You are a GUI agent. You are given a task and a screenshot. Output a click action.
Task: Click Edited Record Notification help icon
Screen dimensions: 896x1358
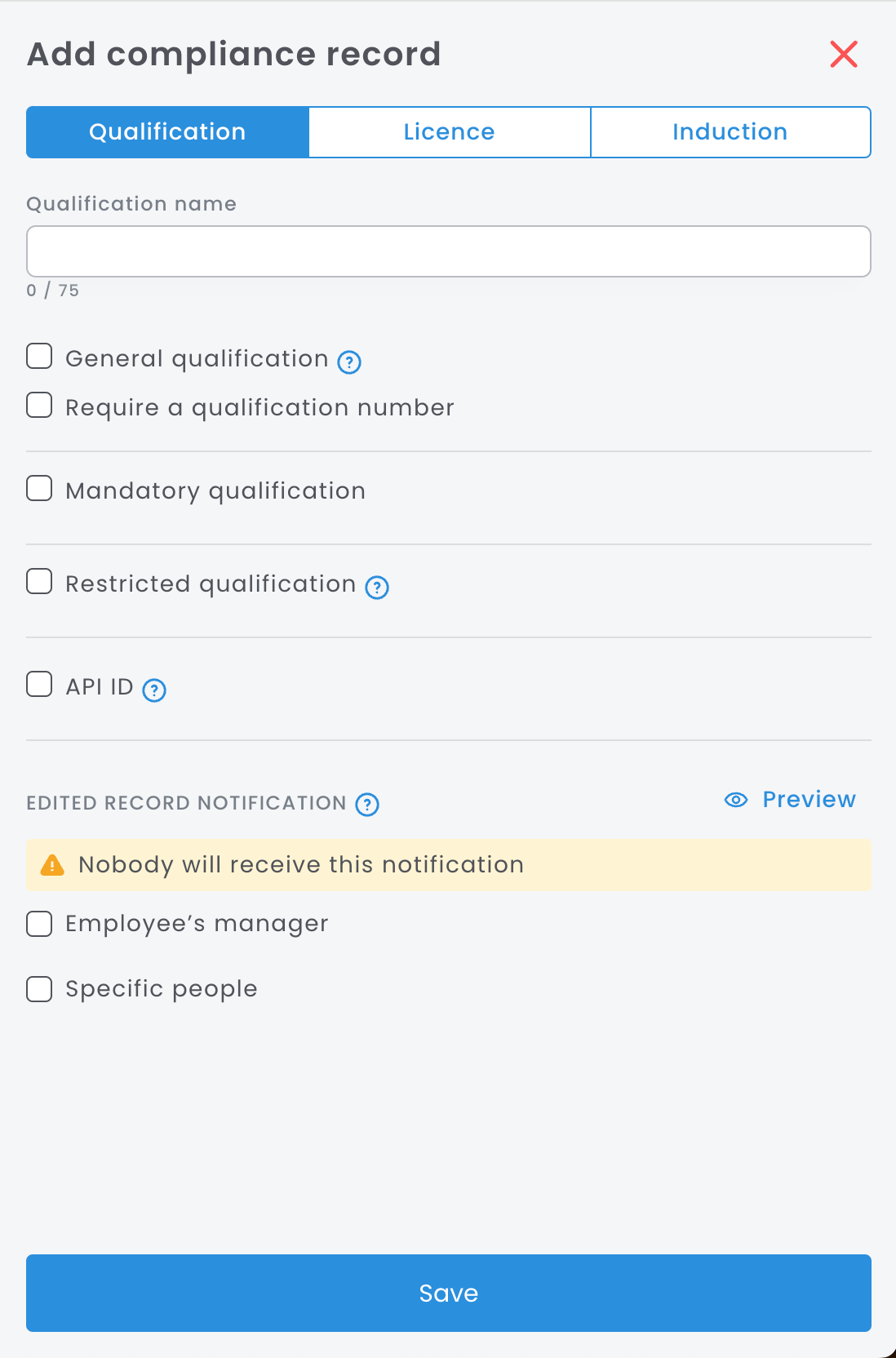tap(367, 805)
